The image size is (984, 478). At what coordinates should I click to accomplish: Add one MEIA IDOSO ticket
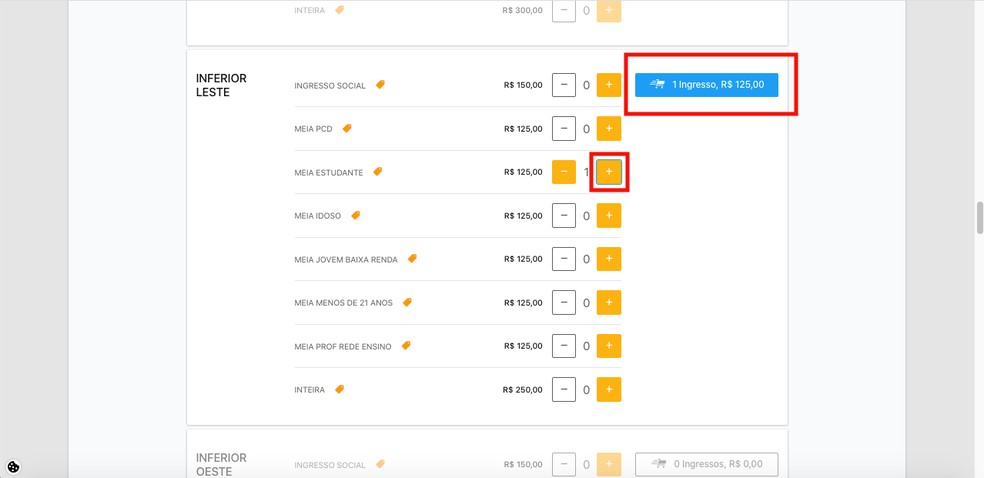point(609,215)
